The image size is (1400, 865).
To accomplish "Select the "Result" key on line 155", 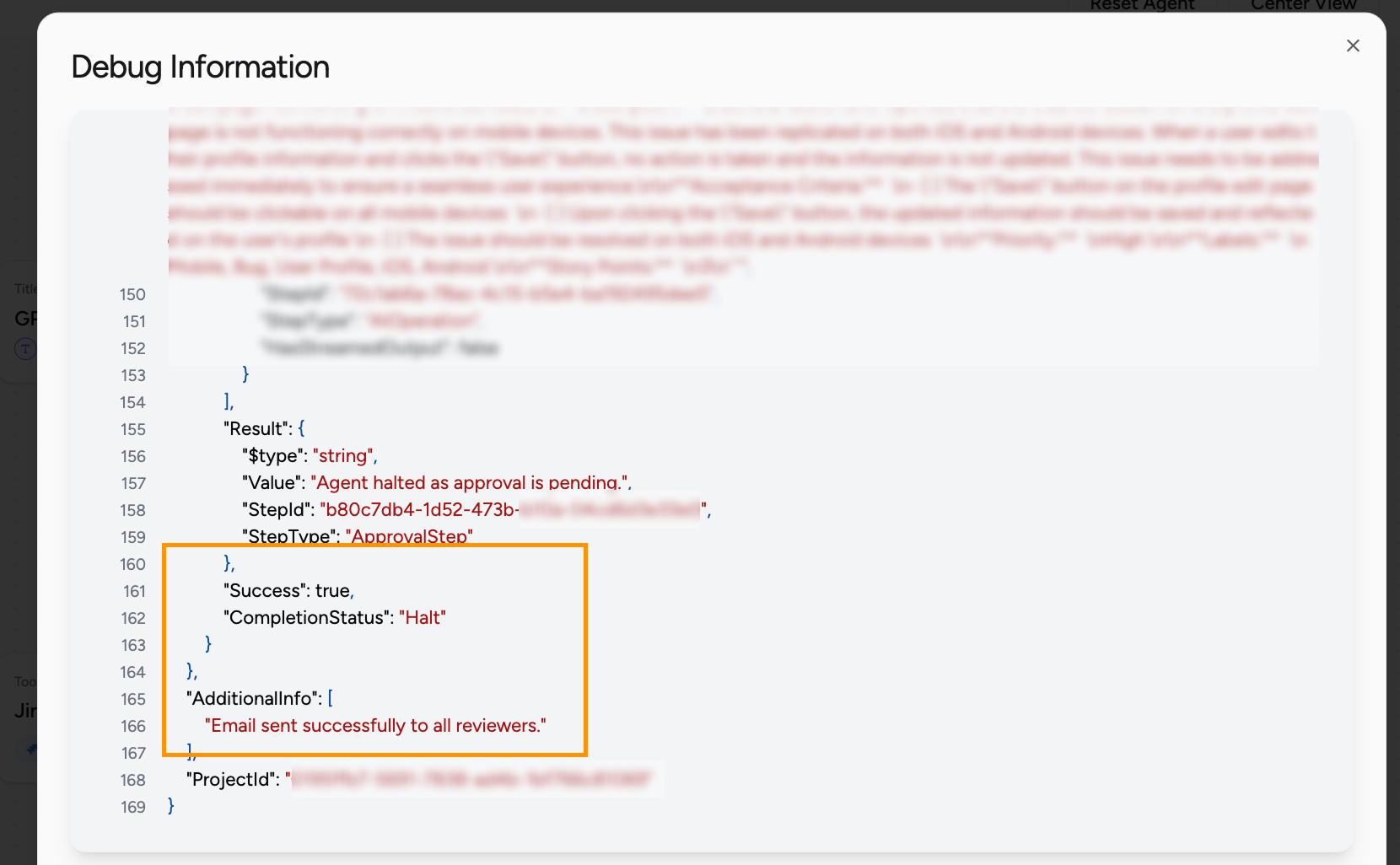I will pos(256,429).
